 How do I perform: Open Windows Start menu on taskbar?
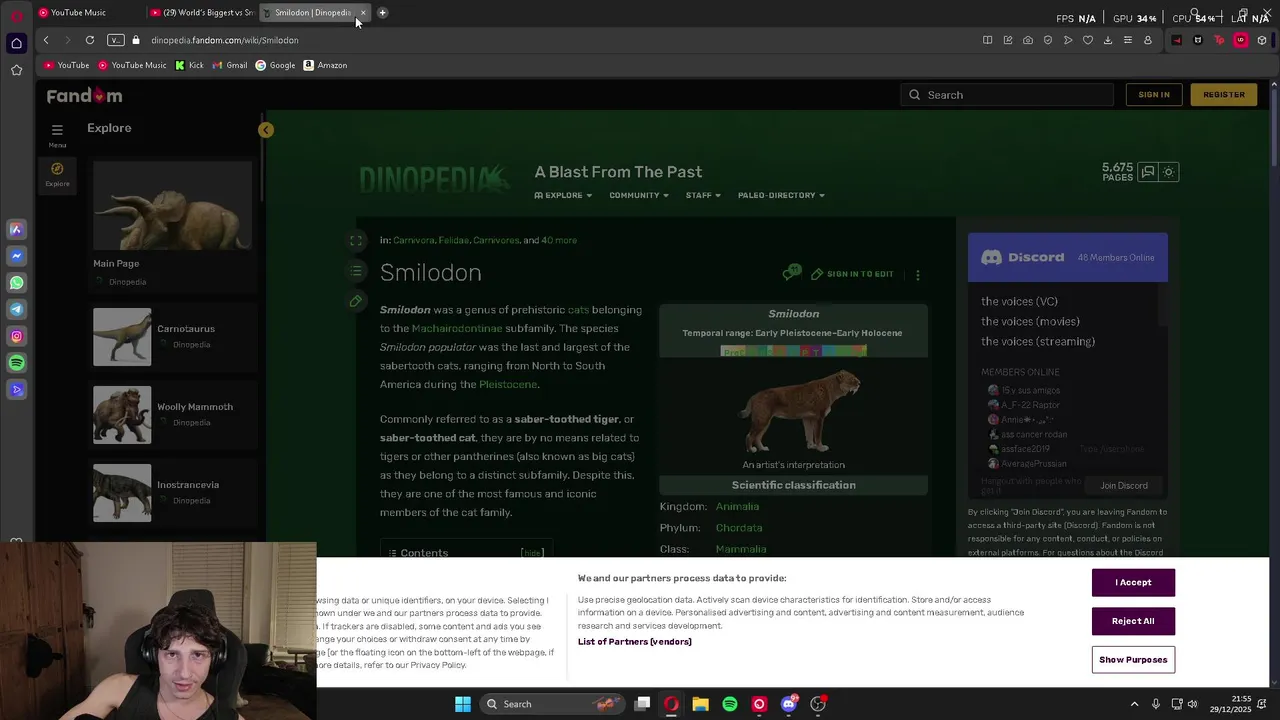click(x=463, y=704)
